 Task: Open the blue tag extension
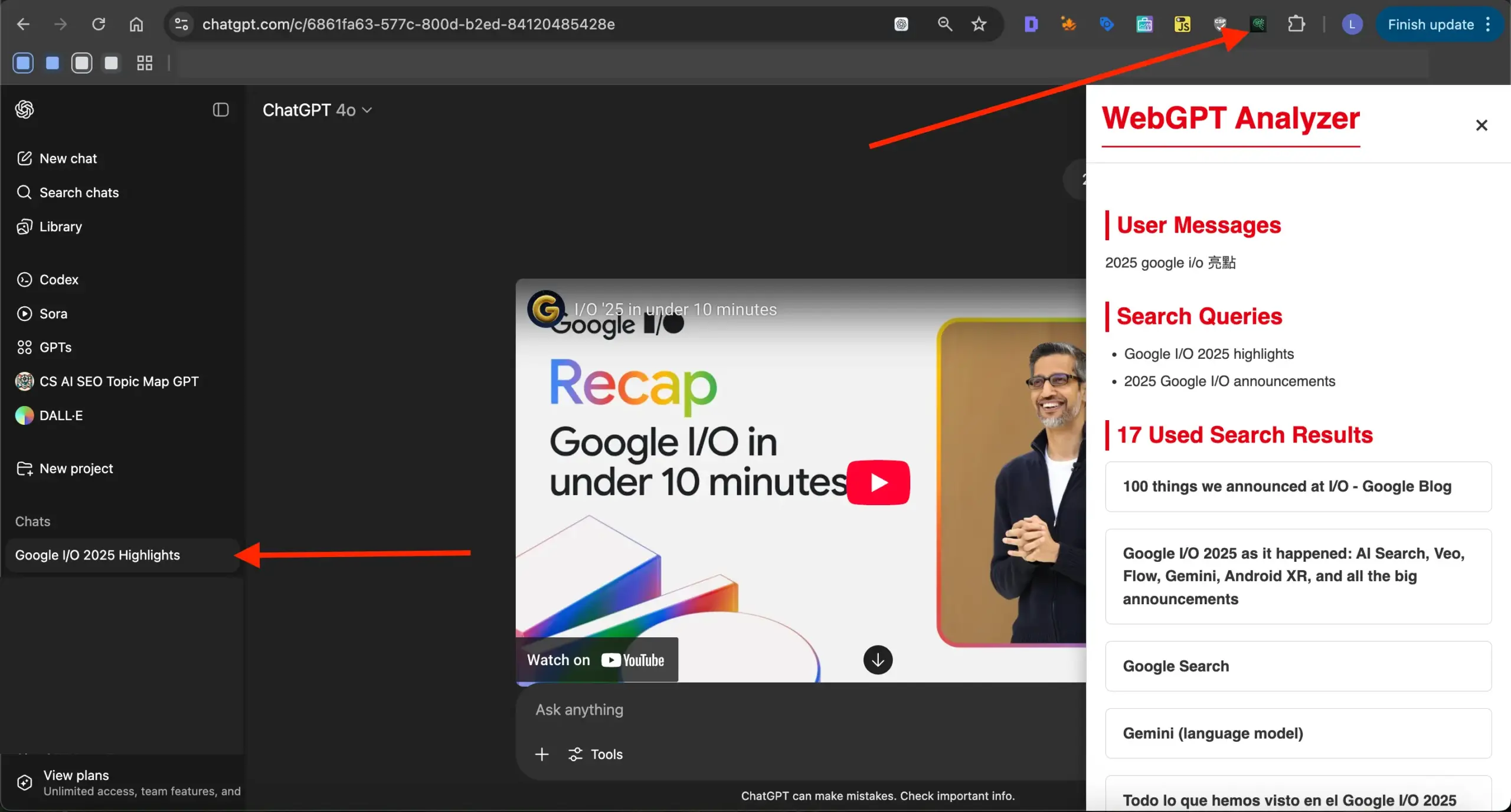click(1107, 24)
